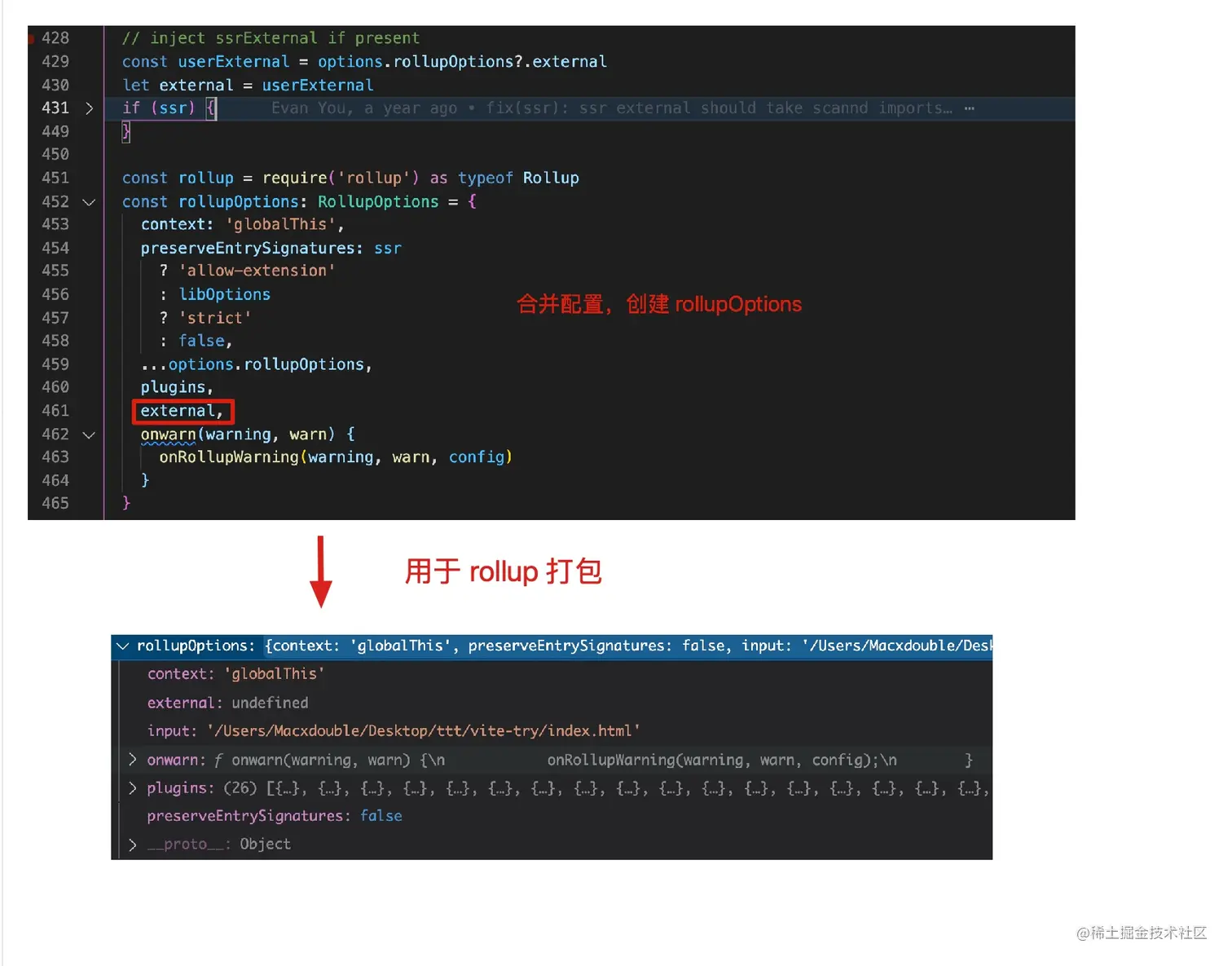
Task: Click the require('rollup') call on line 451
Action: coord(341,178)
